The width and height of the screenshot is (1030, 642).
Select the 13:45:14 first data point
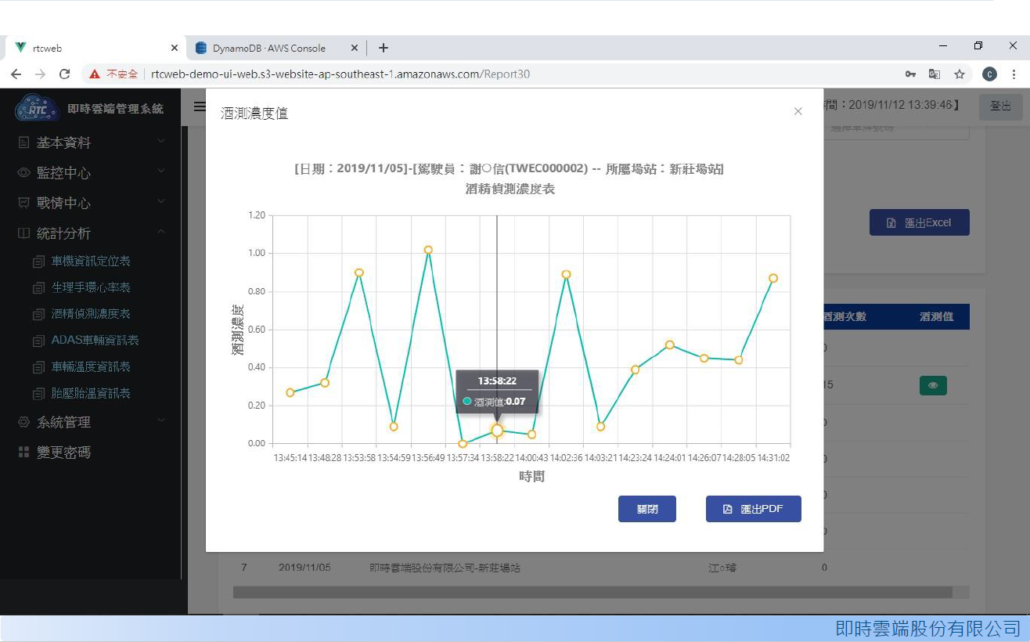coord(290,392)
